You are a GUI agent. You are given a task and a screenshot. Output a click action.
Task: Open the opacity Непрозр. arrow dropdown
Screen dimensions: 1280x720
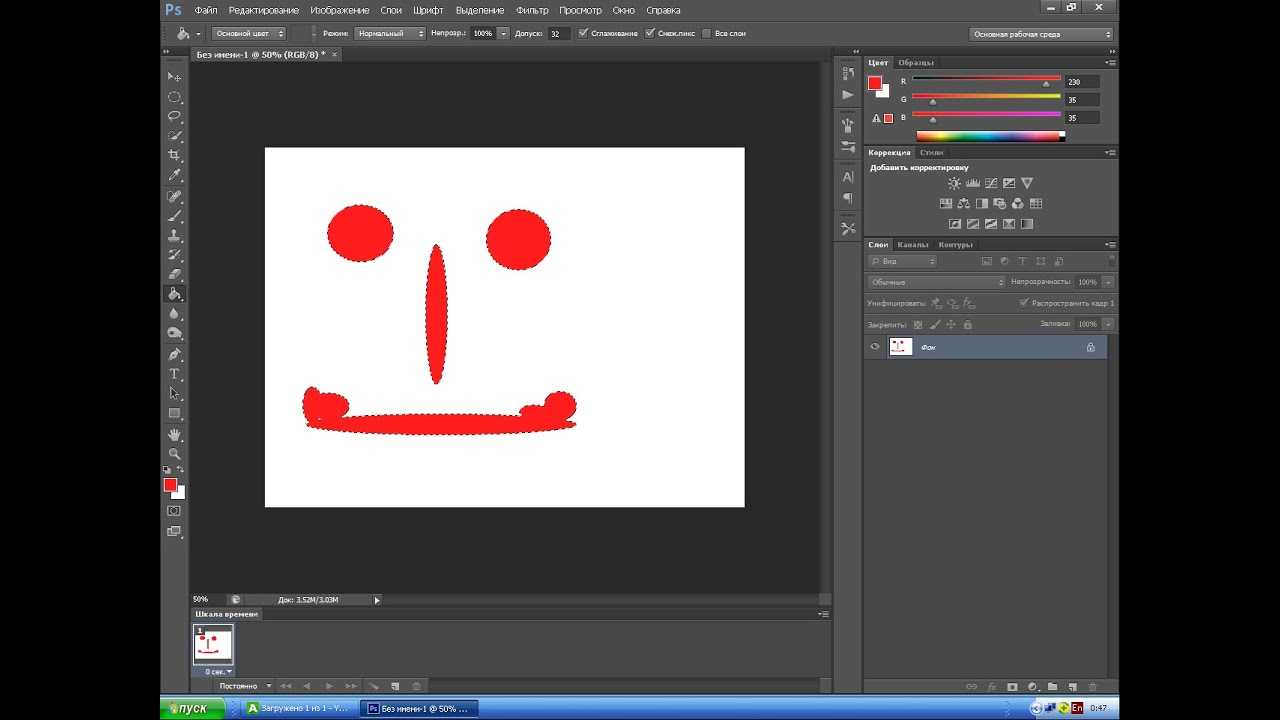(x=503, y=33)
